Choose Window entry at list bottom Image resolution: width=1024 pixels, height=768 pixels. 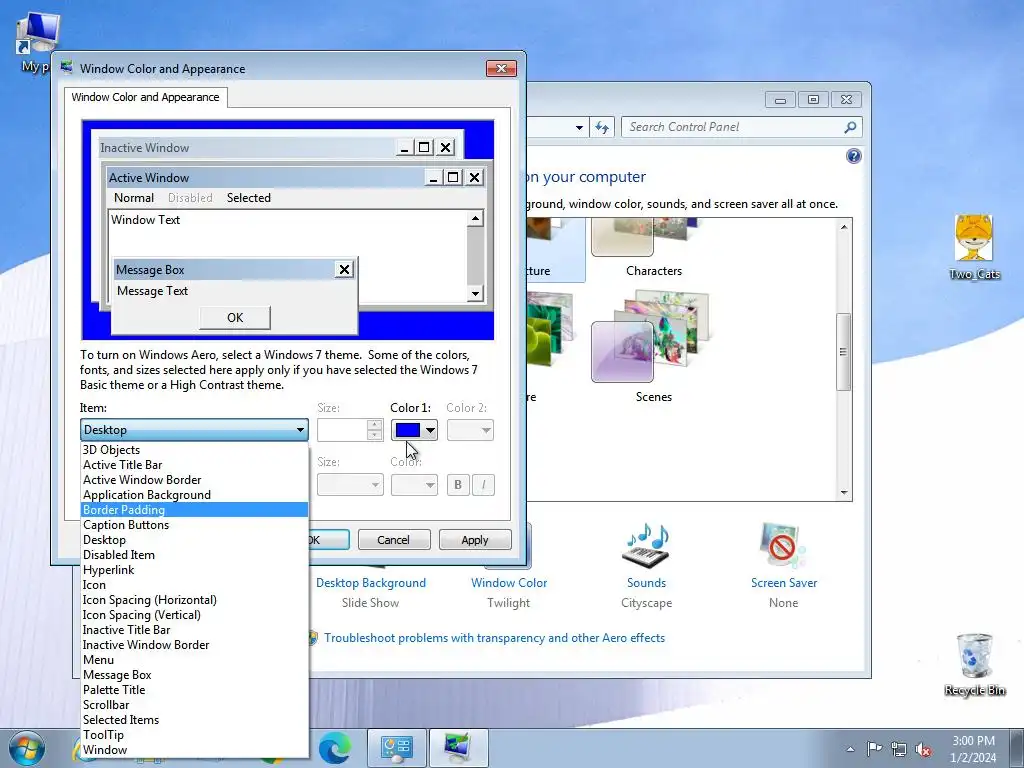(194, 750)
